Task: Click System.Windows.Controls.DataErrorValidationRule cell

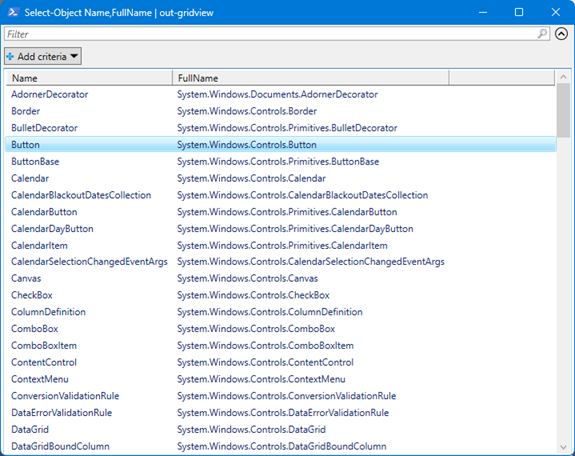Action: point(283,413)
